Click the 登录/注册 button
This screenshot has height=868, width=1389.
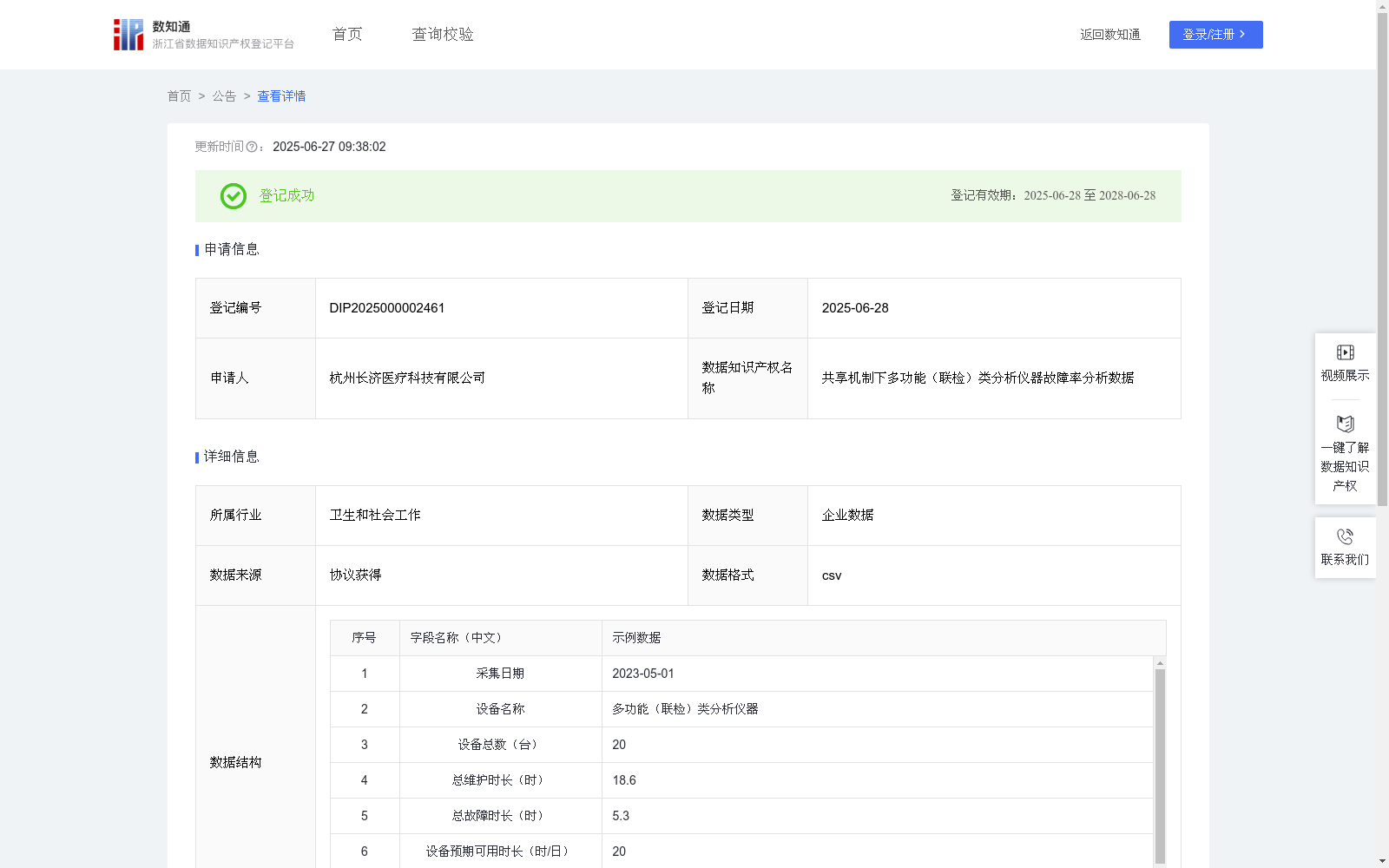coord(1215,35)
